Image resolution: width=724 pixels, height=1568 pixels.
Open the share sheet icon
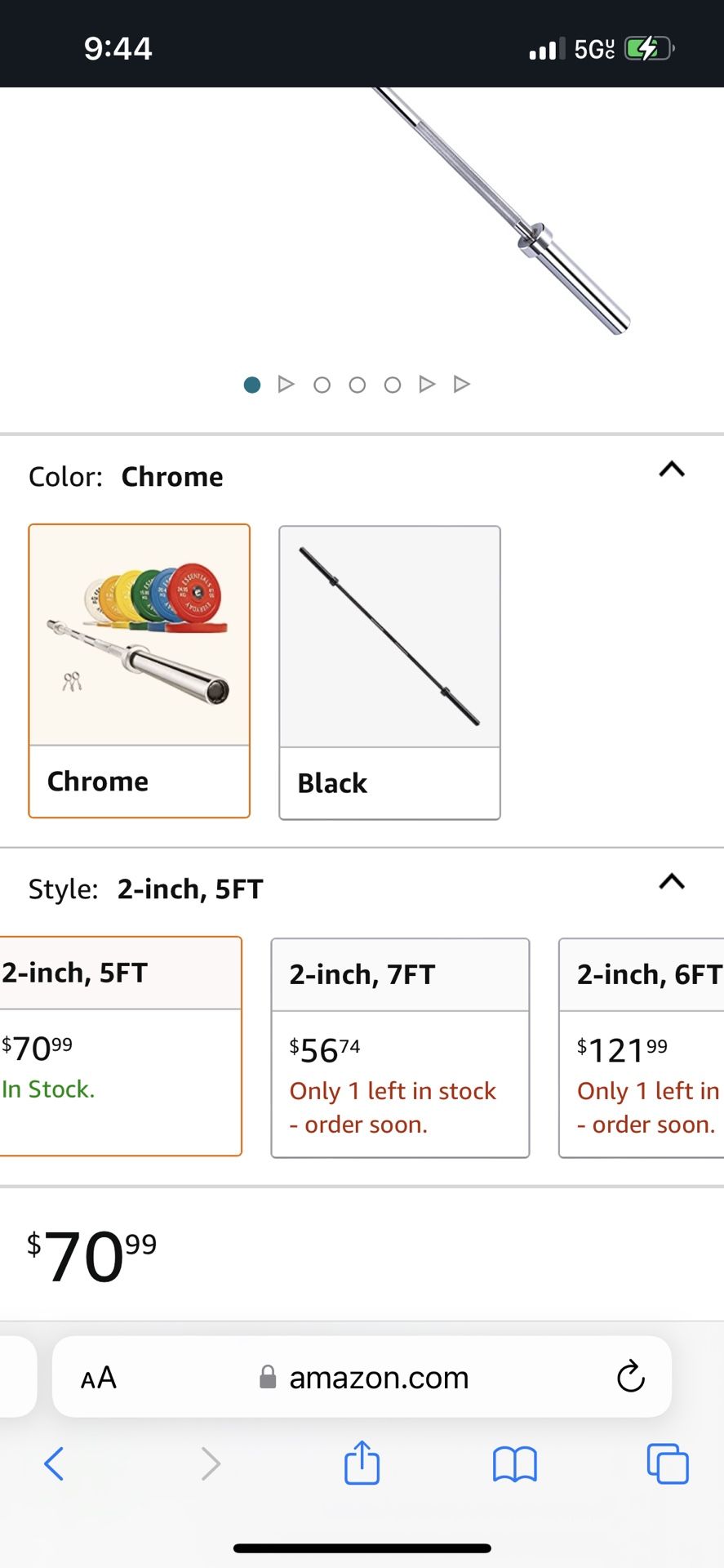click(362, 1461)
